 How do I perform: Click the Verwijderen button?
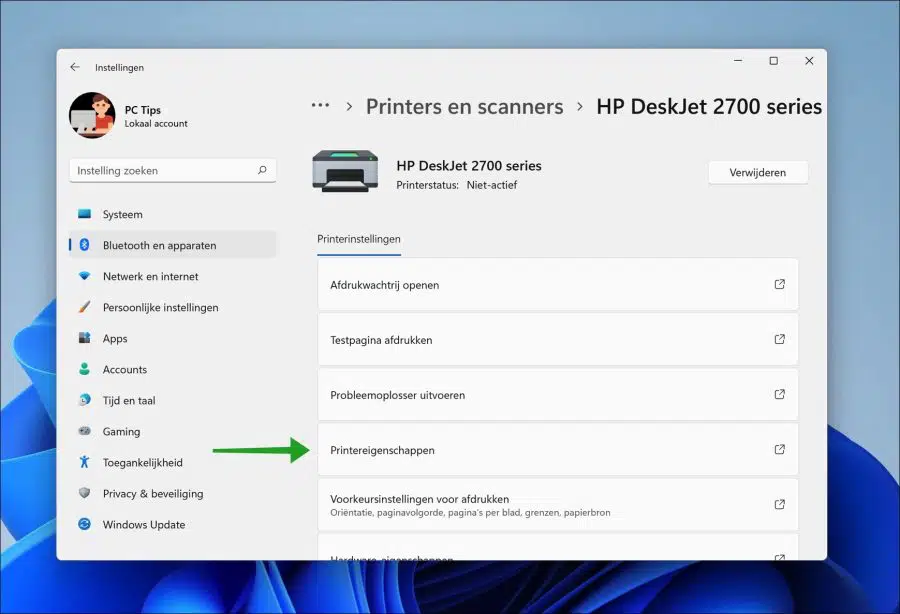point(758,172)
